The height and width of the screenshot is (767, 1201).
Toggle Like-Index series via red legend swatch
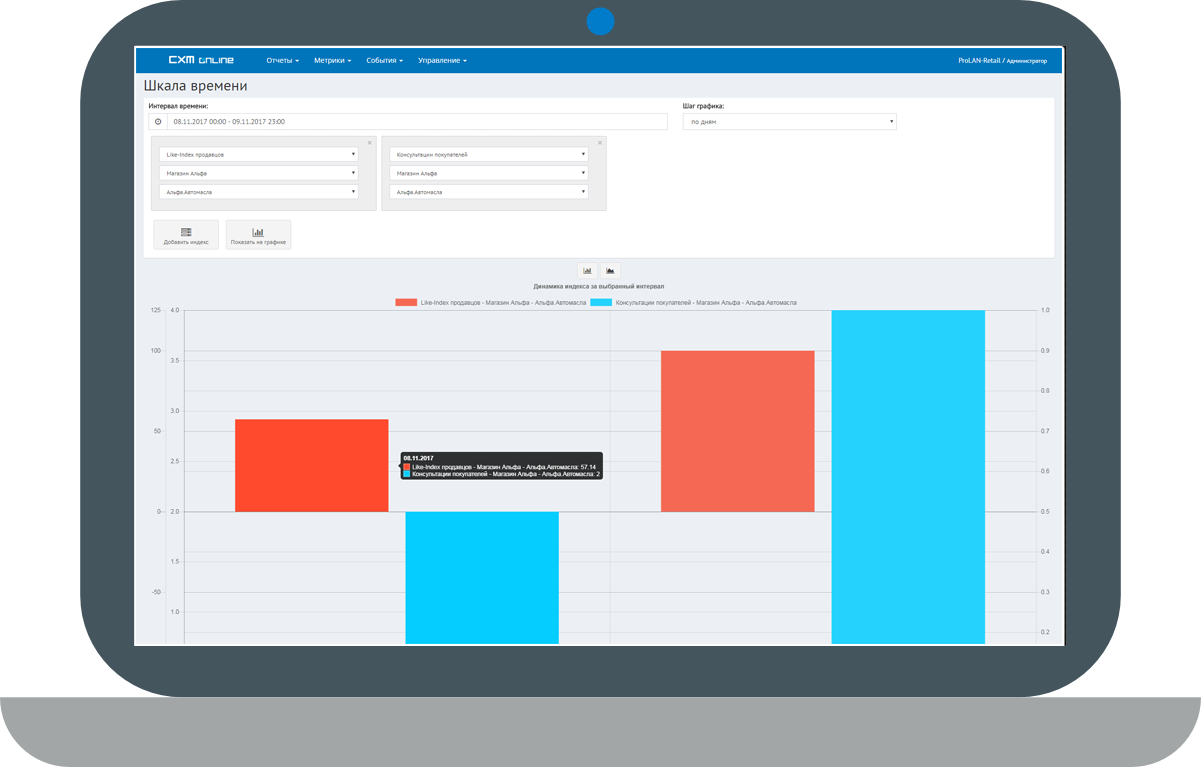pyautogui.click(x=406, y=302)
